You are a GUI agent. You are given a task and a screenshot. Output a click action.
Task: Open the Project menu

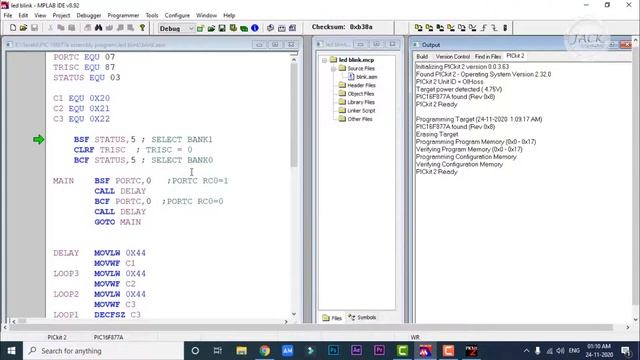(x=61, y=15)
